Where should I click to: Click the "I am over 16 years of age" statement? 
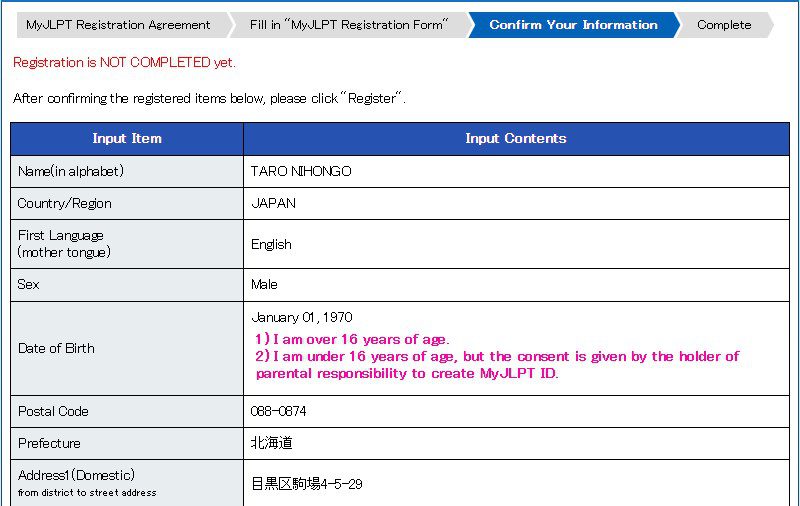(352, 340)
